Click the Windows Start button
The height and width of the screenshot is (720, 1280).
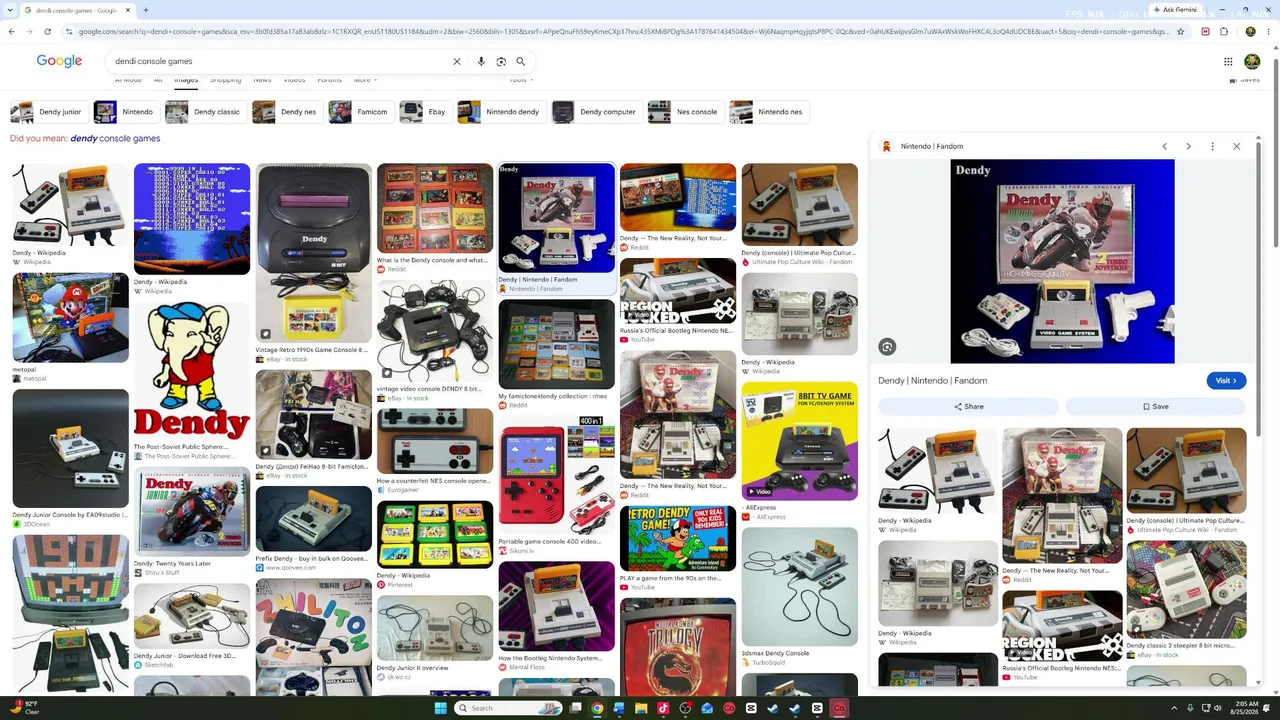[x=440, y=708]
